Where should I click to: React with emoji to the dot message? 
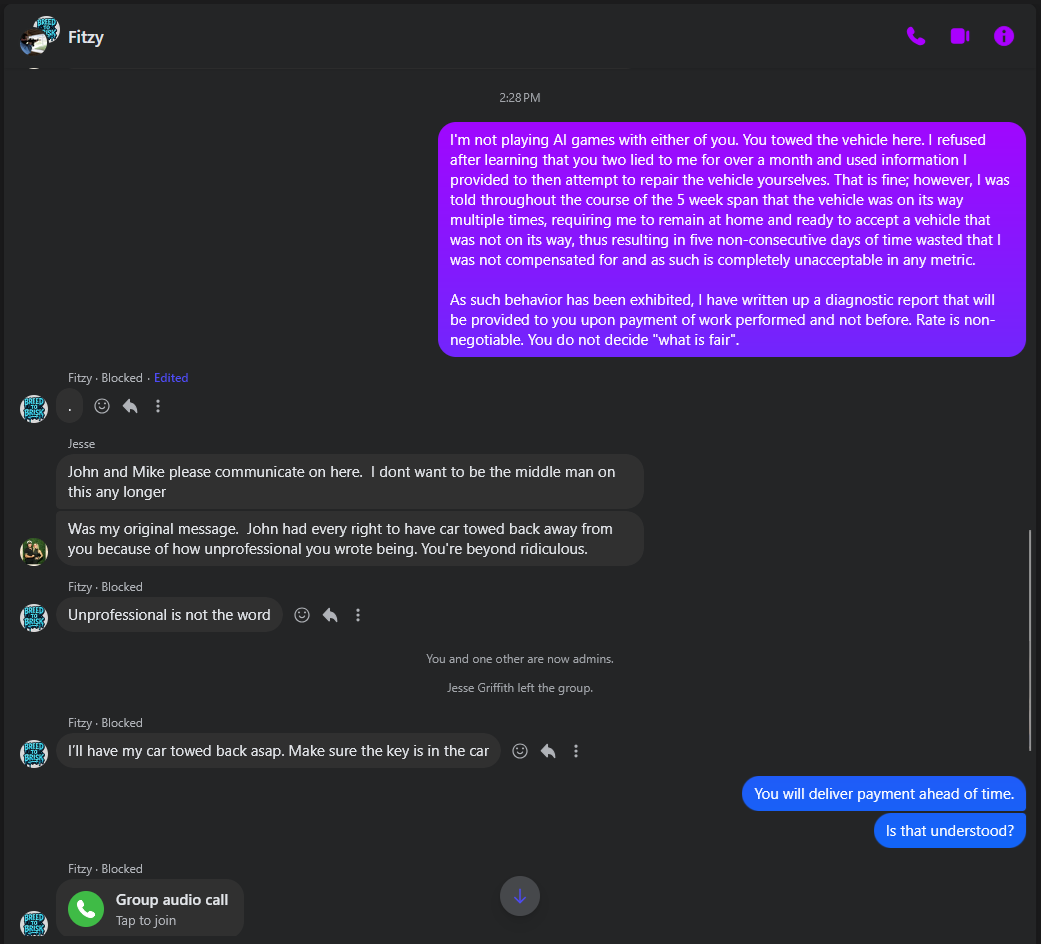tap(102, 406)
